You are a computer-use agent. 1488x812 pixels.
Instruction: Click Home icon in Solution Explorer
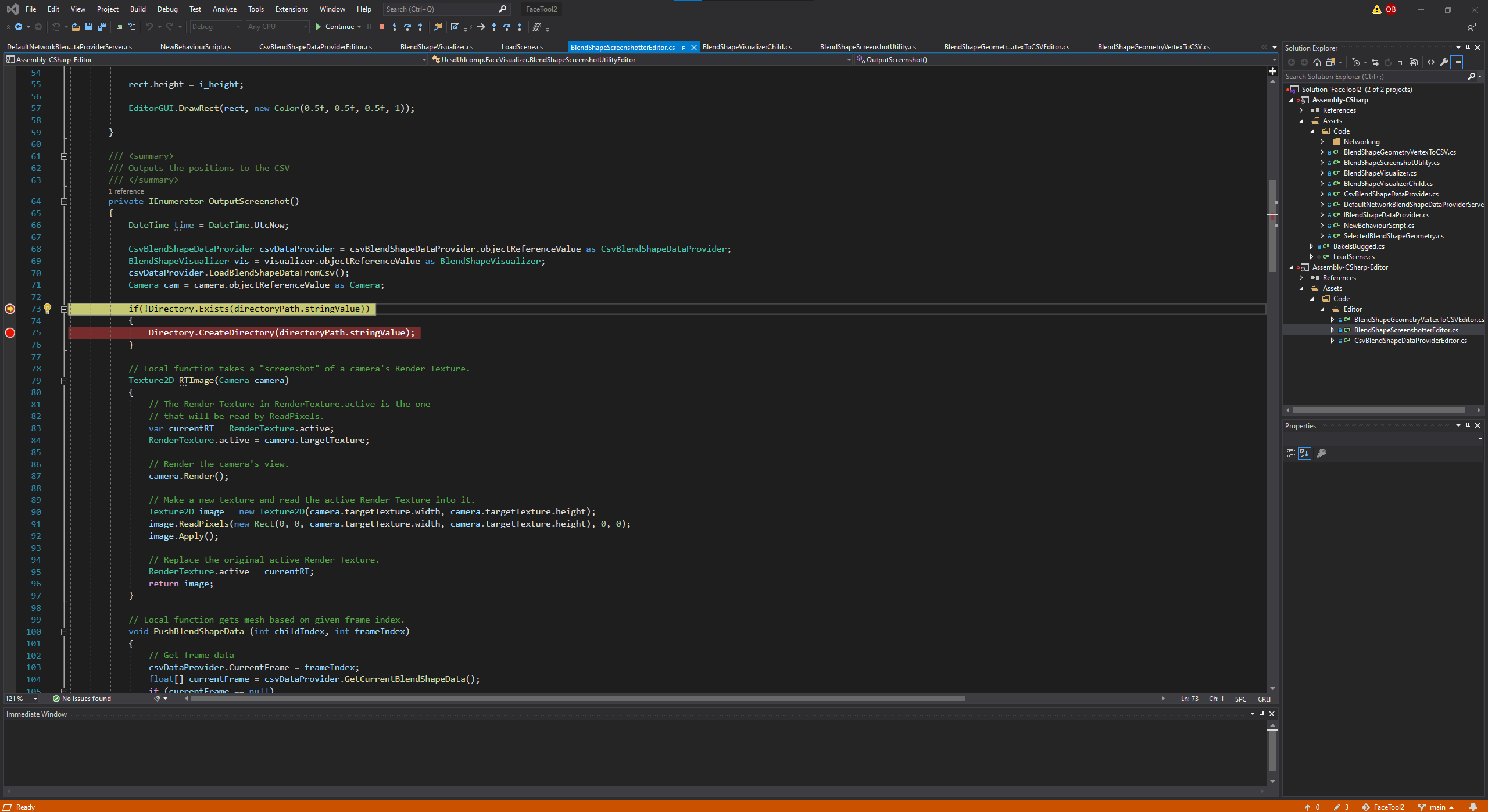click(x=1317, y=62)
